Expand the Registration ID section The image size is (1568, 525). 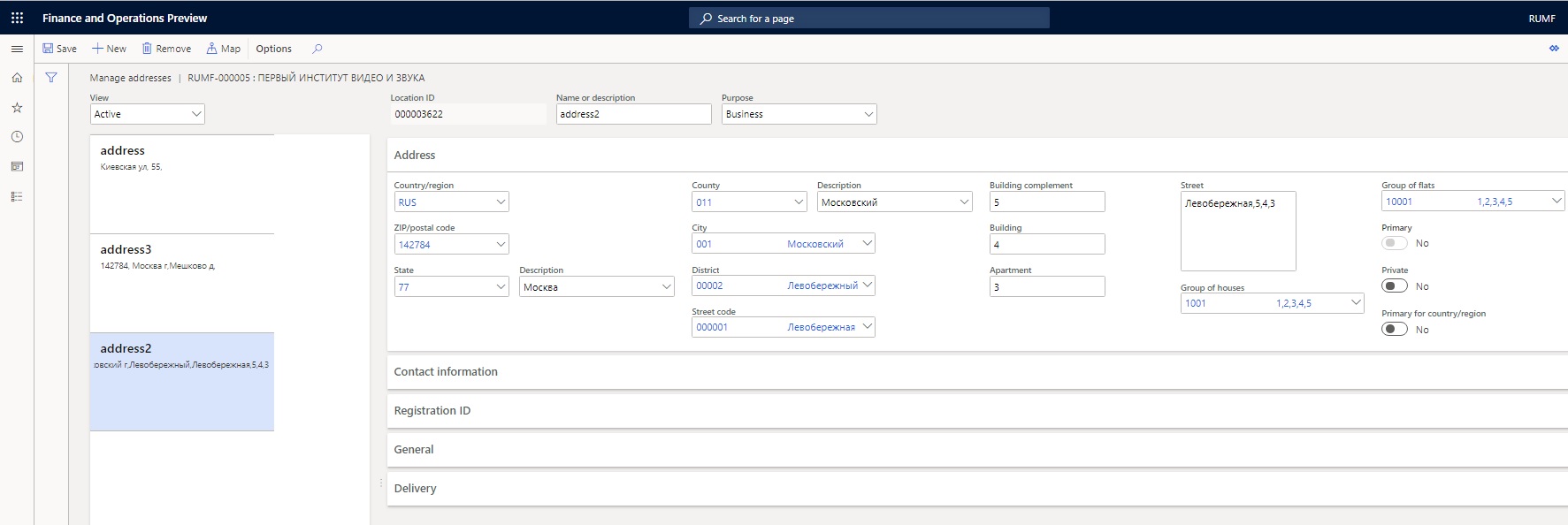(977, 410)
